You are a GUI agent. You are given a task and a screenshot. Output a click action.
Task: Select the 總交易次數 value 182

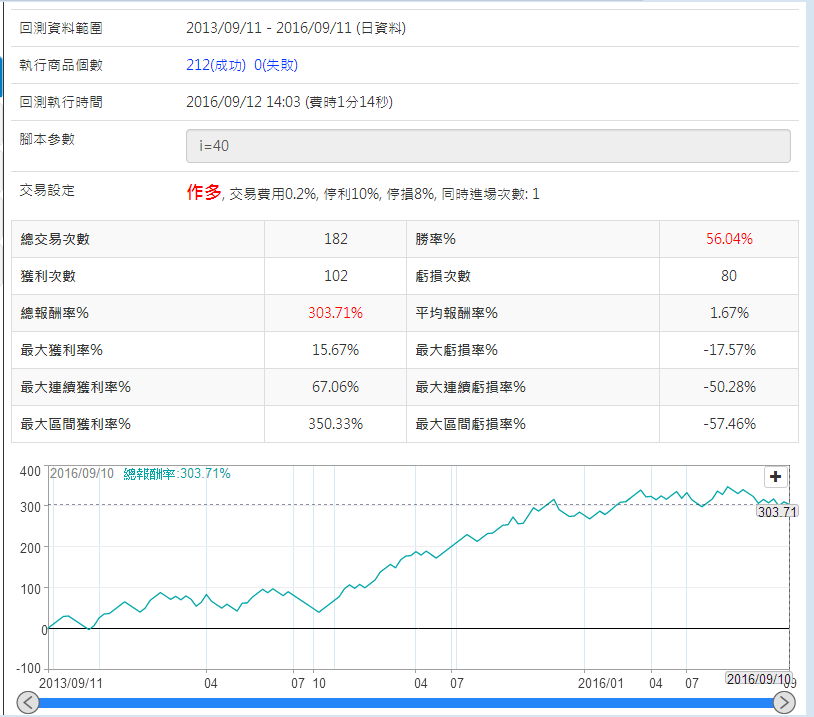(336, 239)
